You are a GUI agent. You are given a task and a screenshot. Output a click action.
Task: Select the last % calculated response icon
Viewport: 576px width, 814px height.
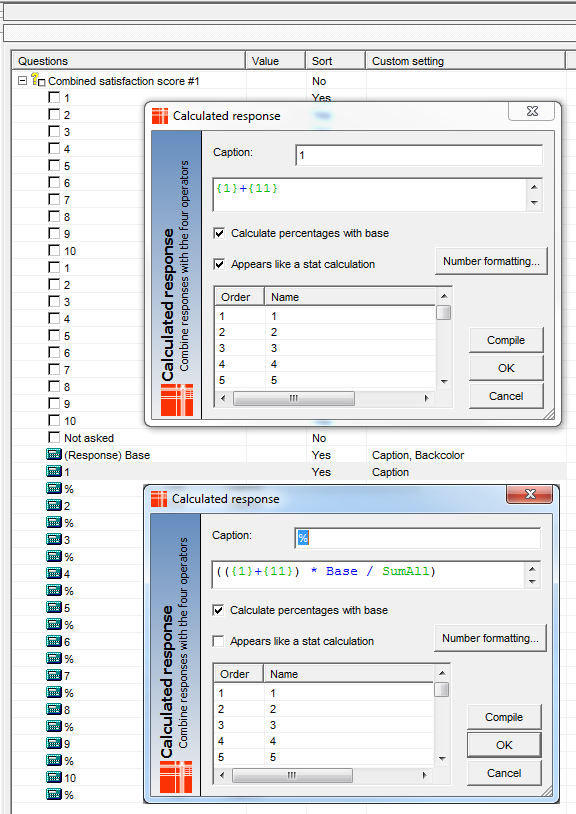tap(54, 794)
